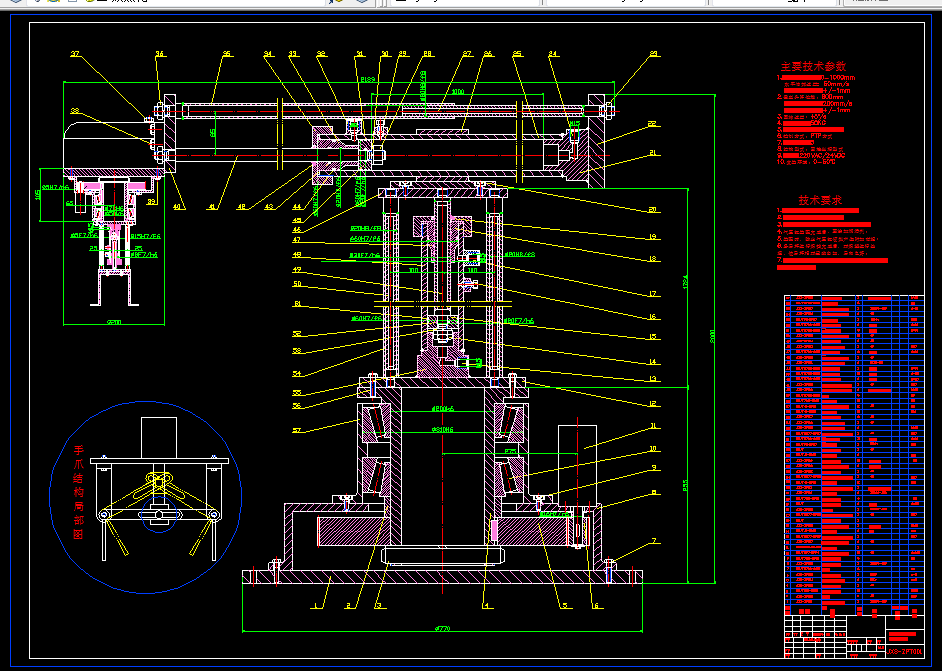Viewport: 942px width, 671px height.
Task: Click part callout number 50
Action: point(297,284)
